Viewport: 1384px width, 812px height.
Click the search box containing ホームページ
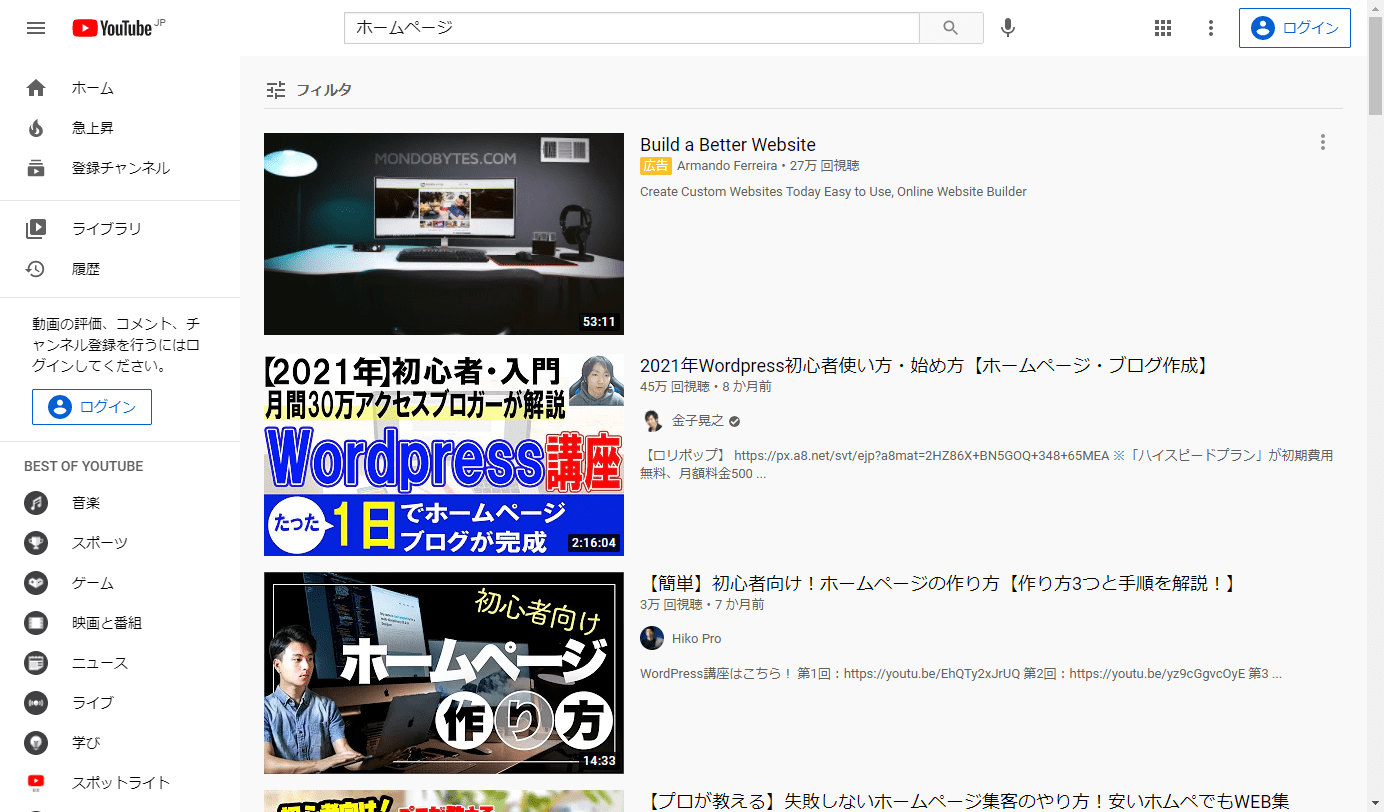pos(632,28)
